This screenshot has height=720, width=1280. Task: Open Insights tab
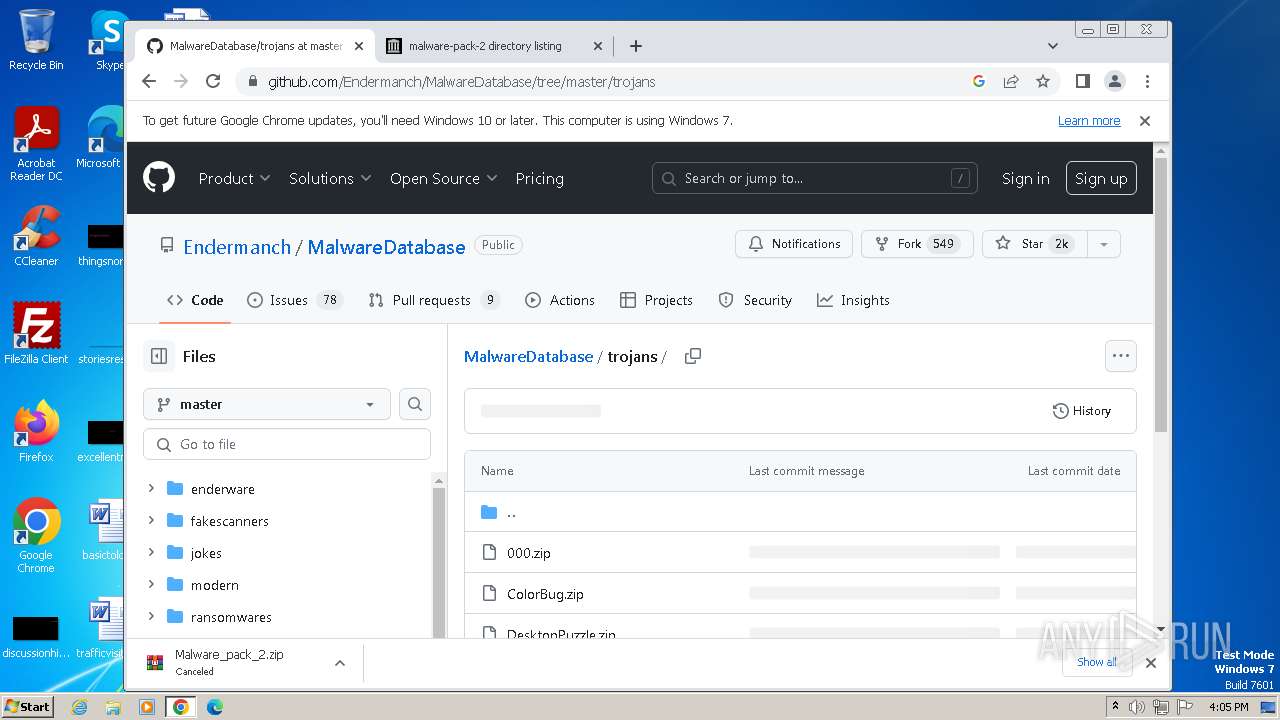[x=853, y=300]
